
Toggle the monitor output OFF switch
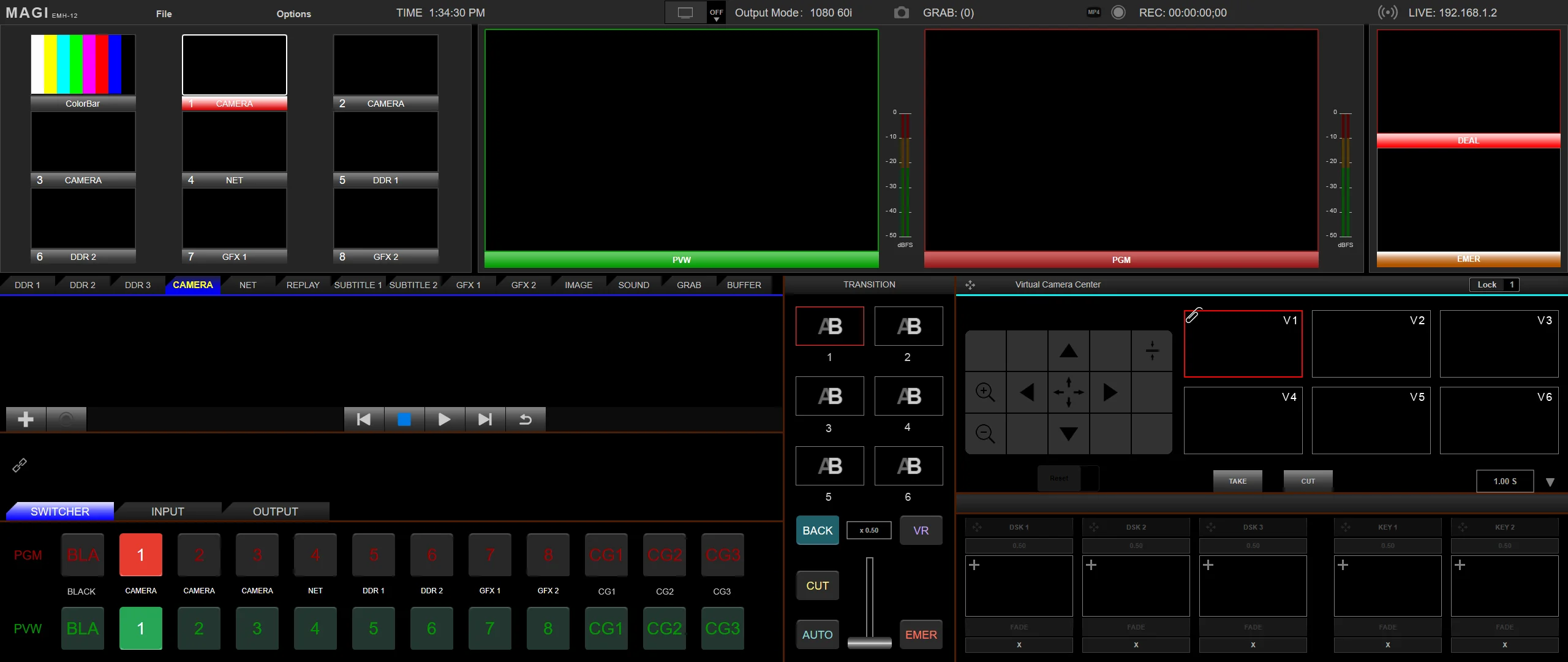tap(715, 13)
